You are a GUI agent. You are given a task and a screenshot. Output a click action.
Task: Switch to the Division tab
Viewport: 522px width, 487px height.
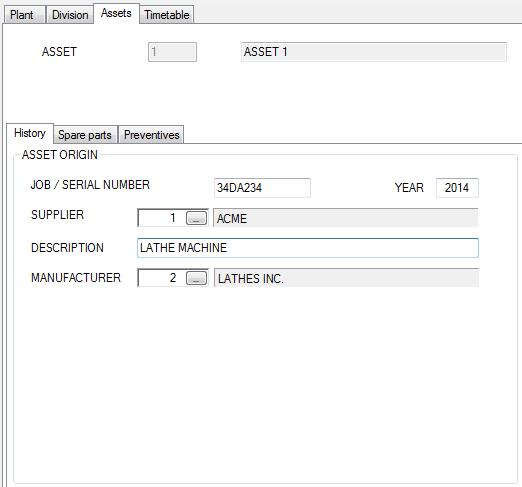pos(70,15)
